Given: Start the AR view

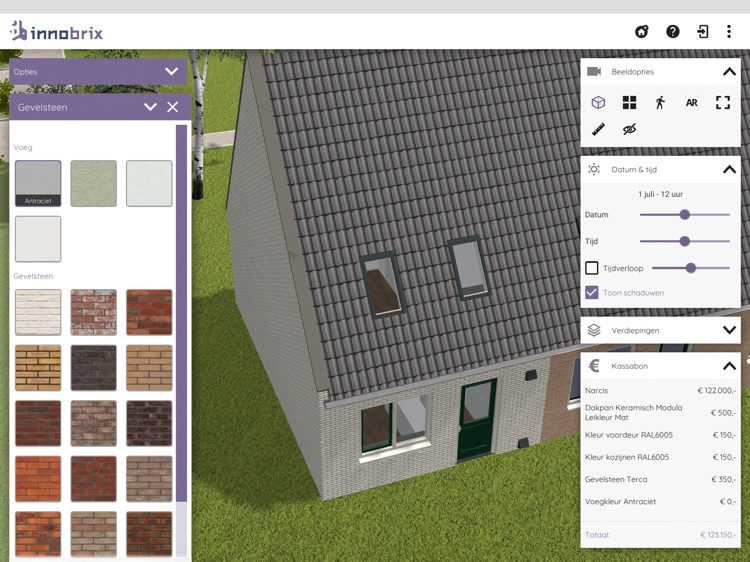Looking at the screenshot, I should [x=692, y=102].
